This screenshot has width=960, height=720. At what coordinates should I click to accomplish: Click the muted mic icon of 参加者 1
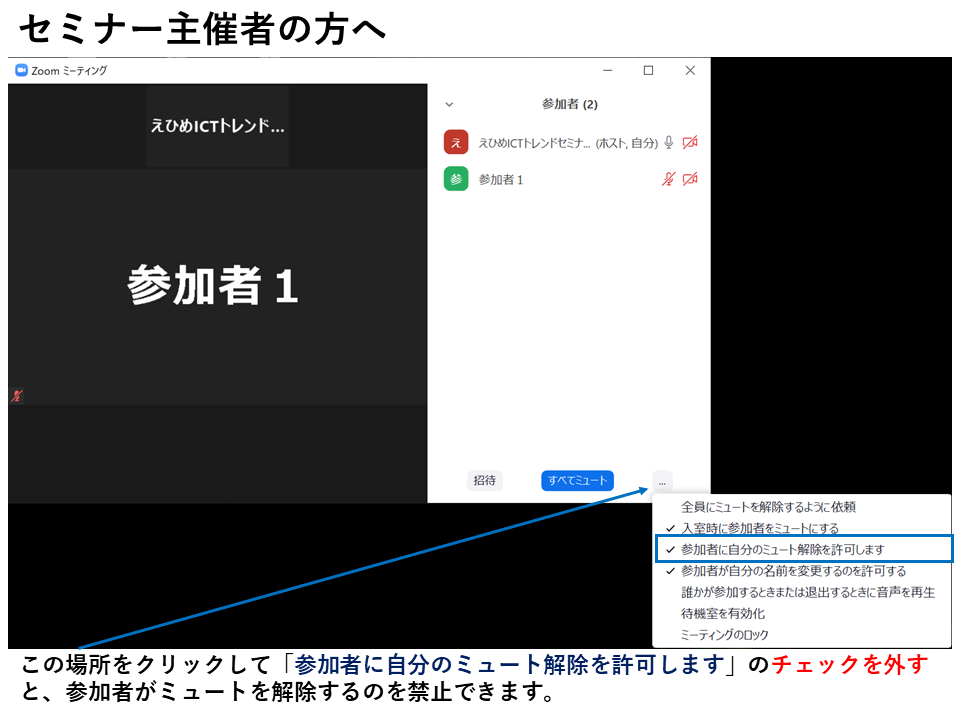669,179
